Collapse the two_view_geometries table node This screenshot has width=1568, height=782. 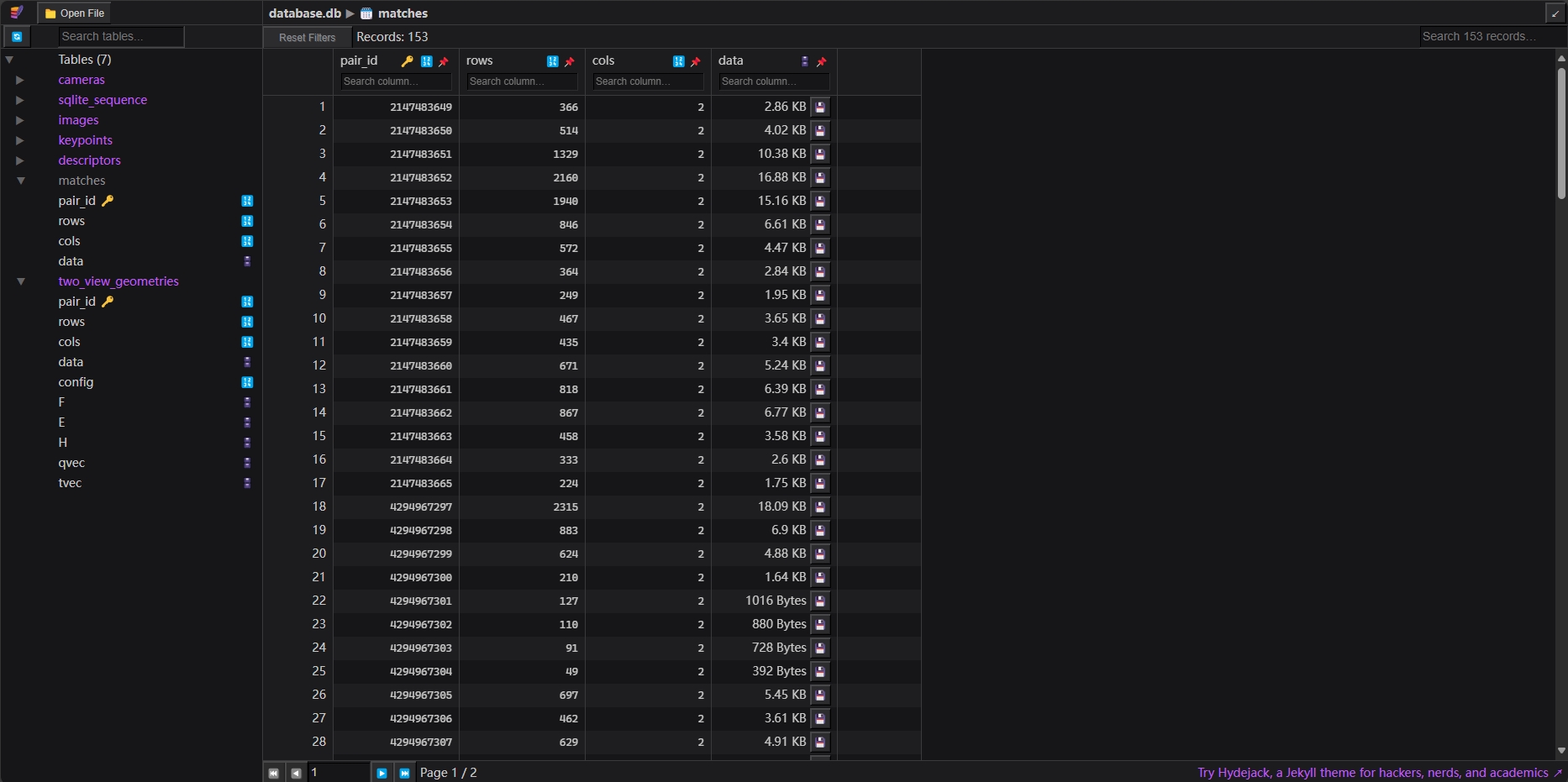coord(21,281)
